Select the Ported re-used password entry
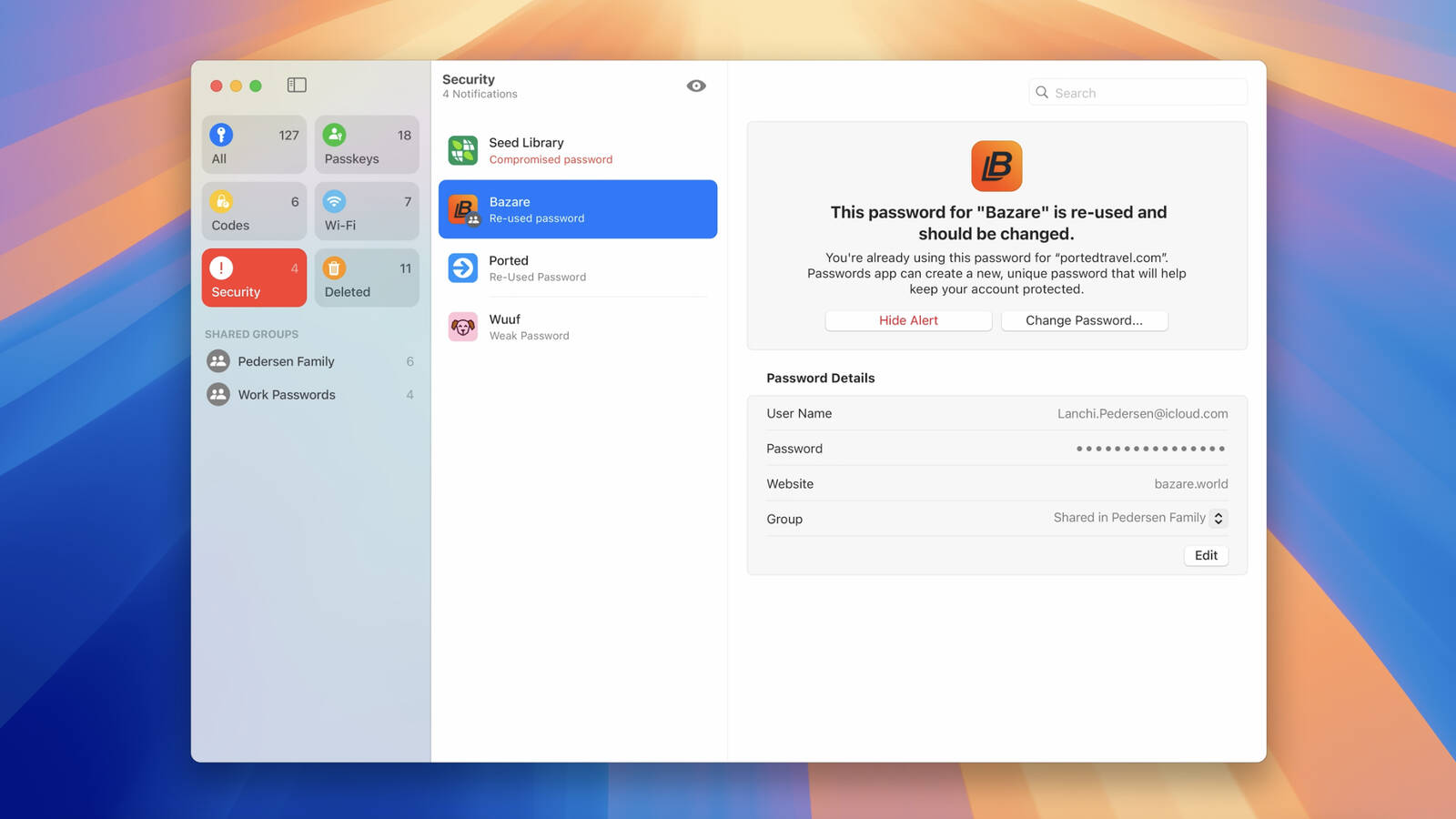Screen dimensions: 1456x819 coord(577,268)
